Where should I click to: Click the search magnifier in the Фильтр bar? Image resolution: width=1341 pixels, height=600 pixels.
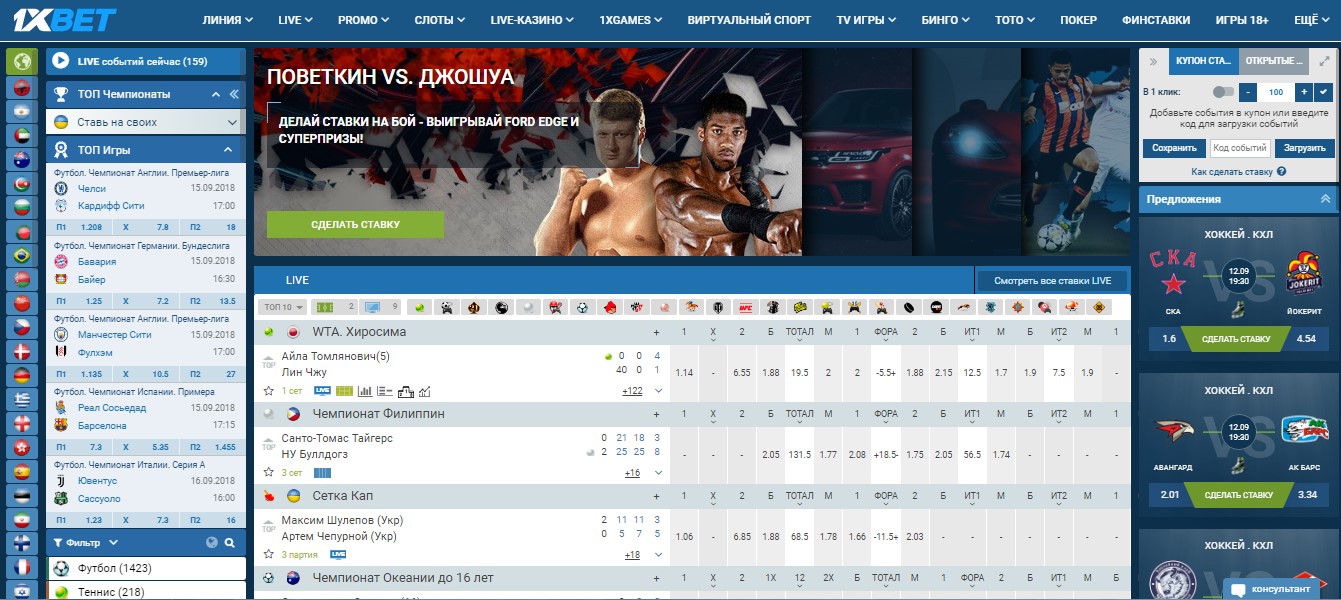coord(230,543)
